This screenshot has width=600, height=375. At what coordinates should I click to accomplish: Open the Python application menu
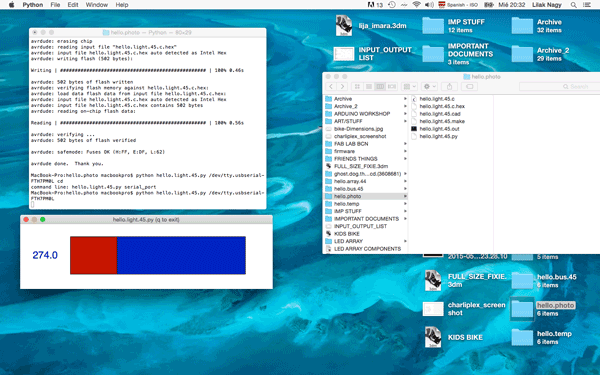click(33, 5)
